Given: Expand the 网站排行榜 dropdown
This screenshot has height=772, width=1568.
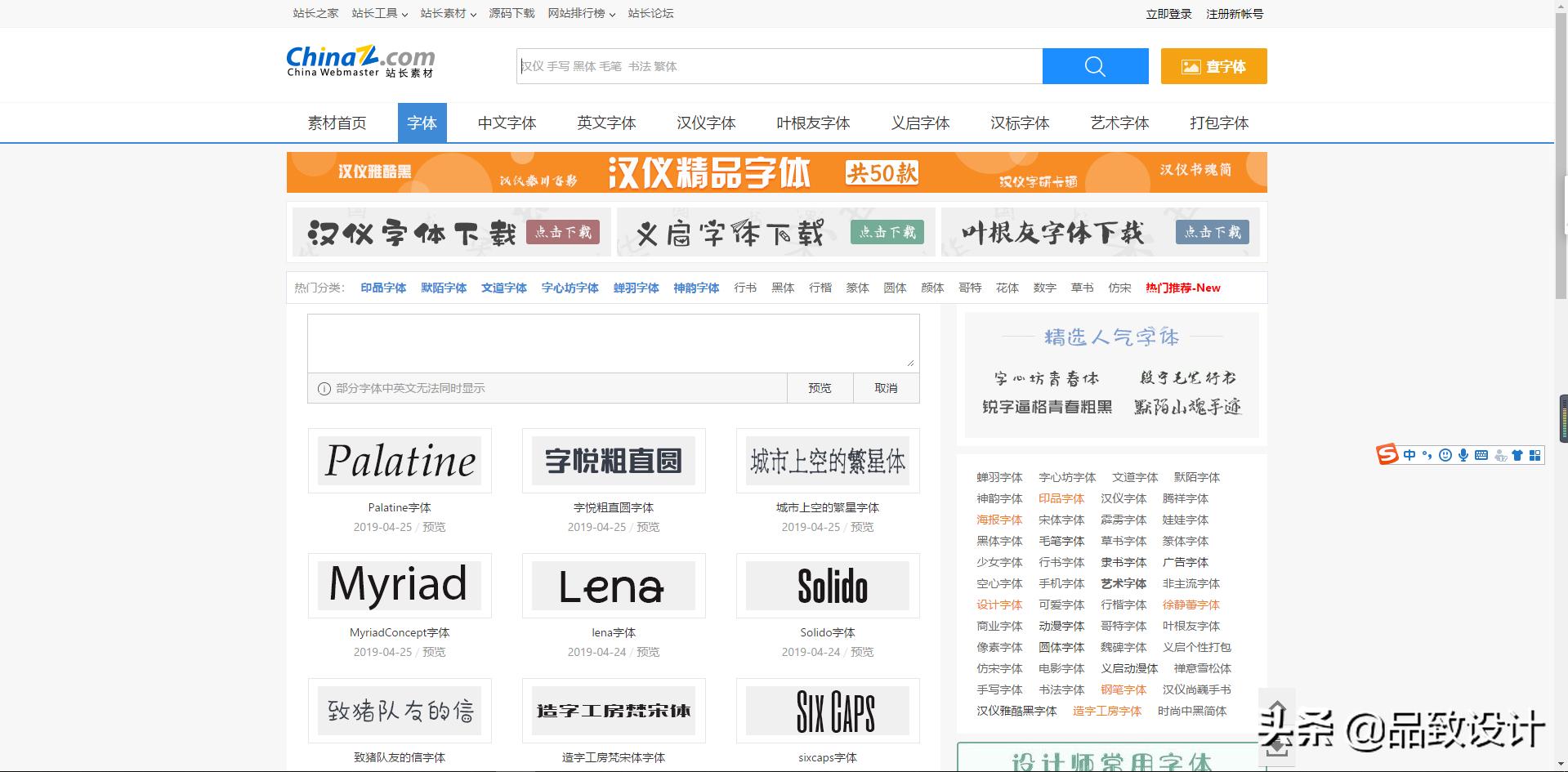Looking at the screenshot, I should tap(582, 13).
